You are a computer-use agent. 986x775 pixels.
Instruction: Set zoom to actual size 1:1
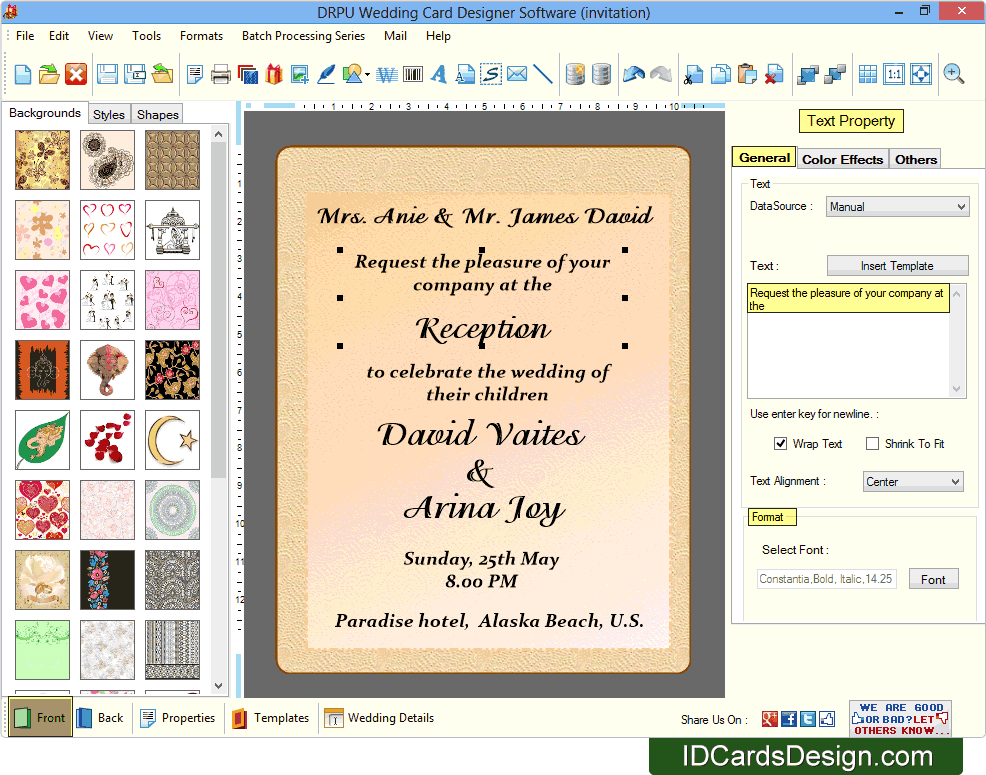point(894,74)
